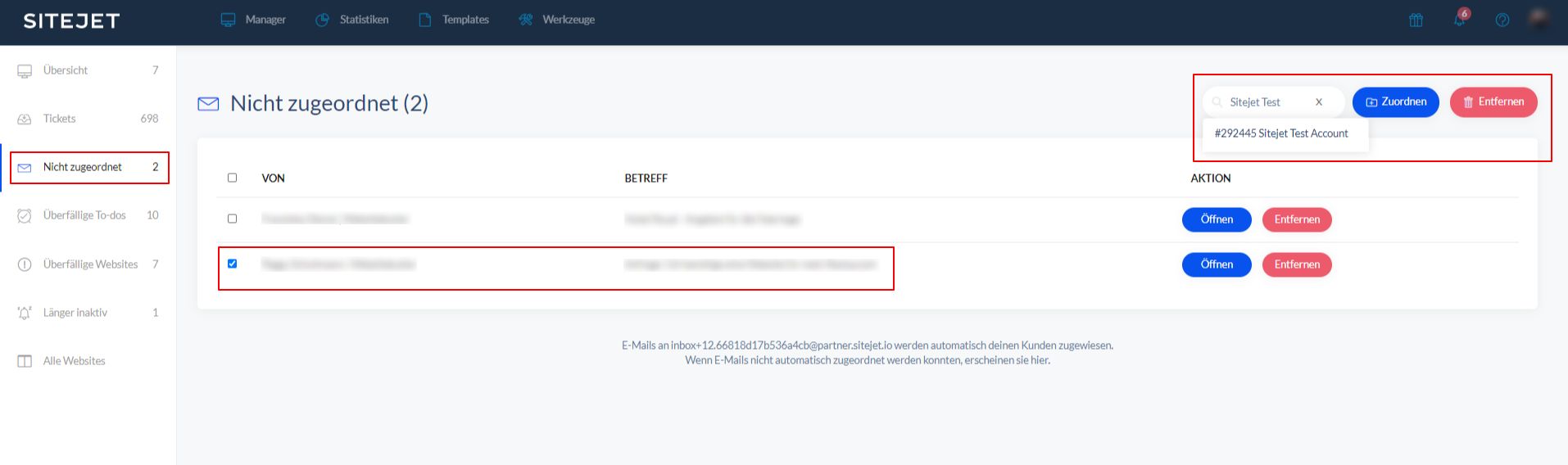Click Entfernen for the second email
Image resolution: width=1568 pixels, height=465 pixels.
[1296, 264]
